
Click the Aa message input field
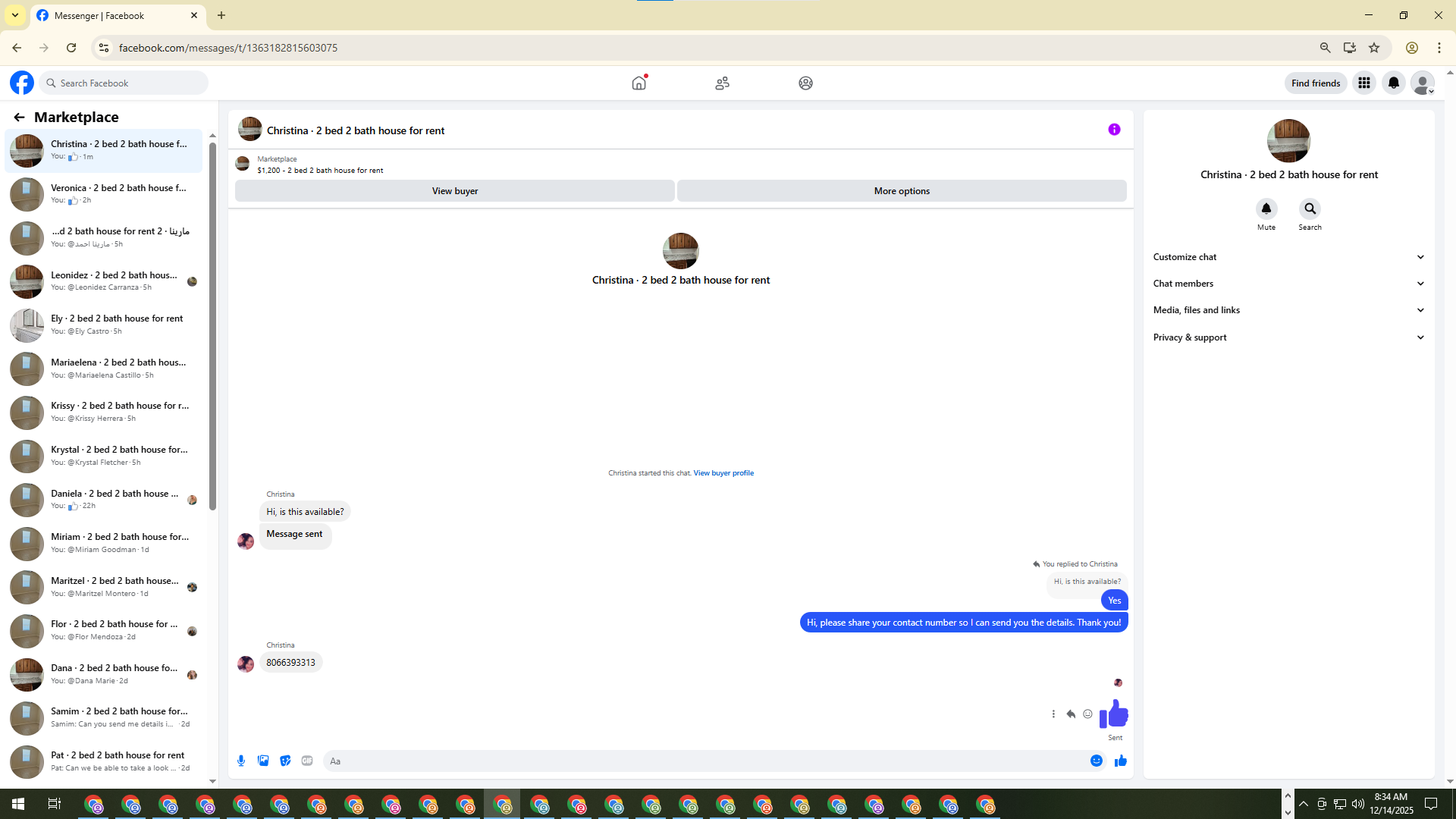pos(705,761)
